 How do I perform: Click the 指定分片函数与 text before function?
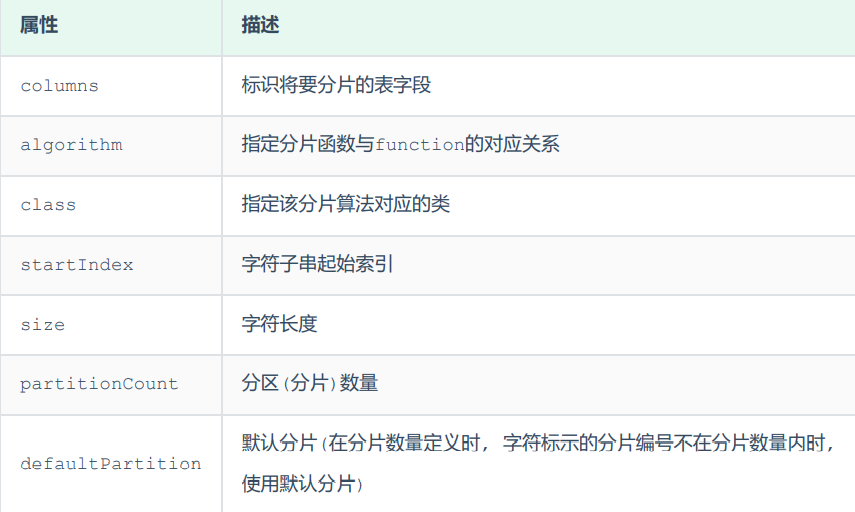(308, 145)
